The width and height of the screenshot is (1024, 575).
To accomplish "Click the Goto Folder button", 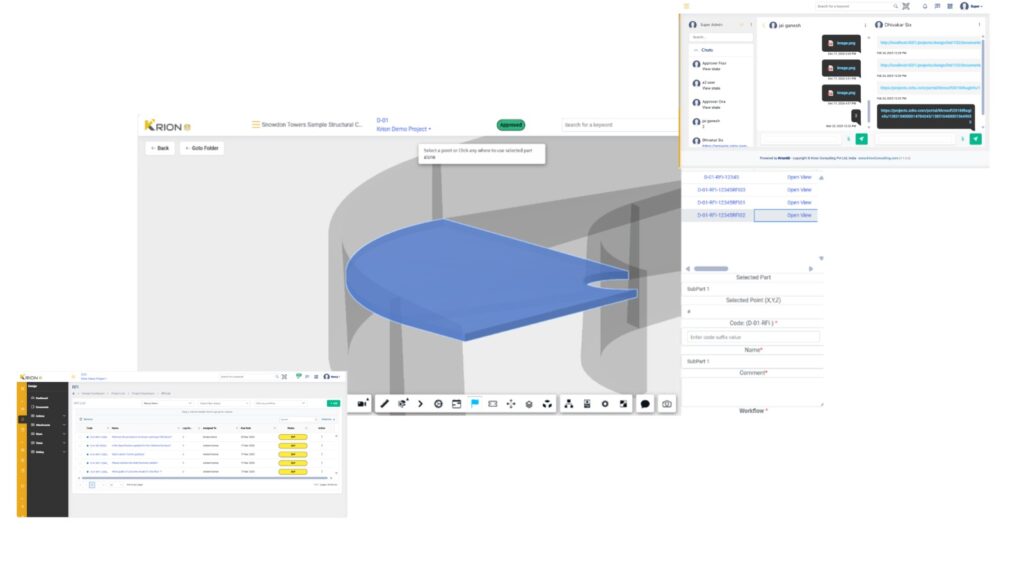I will click(x=202, y=148).
